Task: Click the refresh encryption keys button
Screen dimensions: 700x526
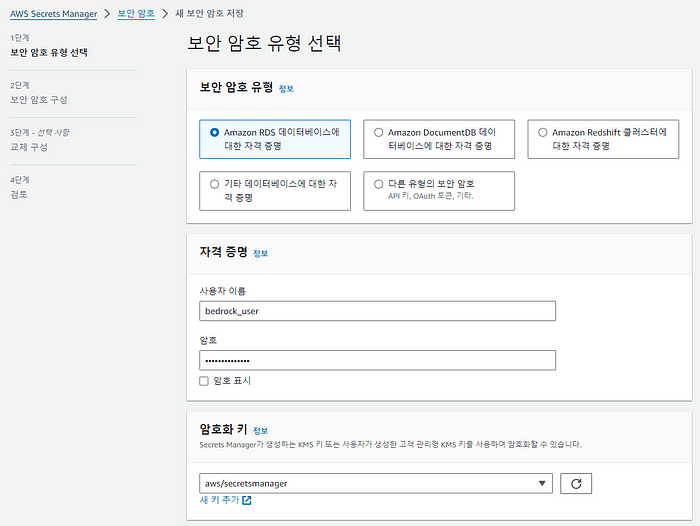Action: pos(575,484)
